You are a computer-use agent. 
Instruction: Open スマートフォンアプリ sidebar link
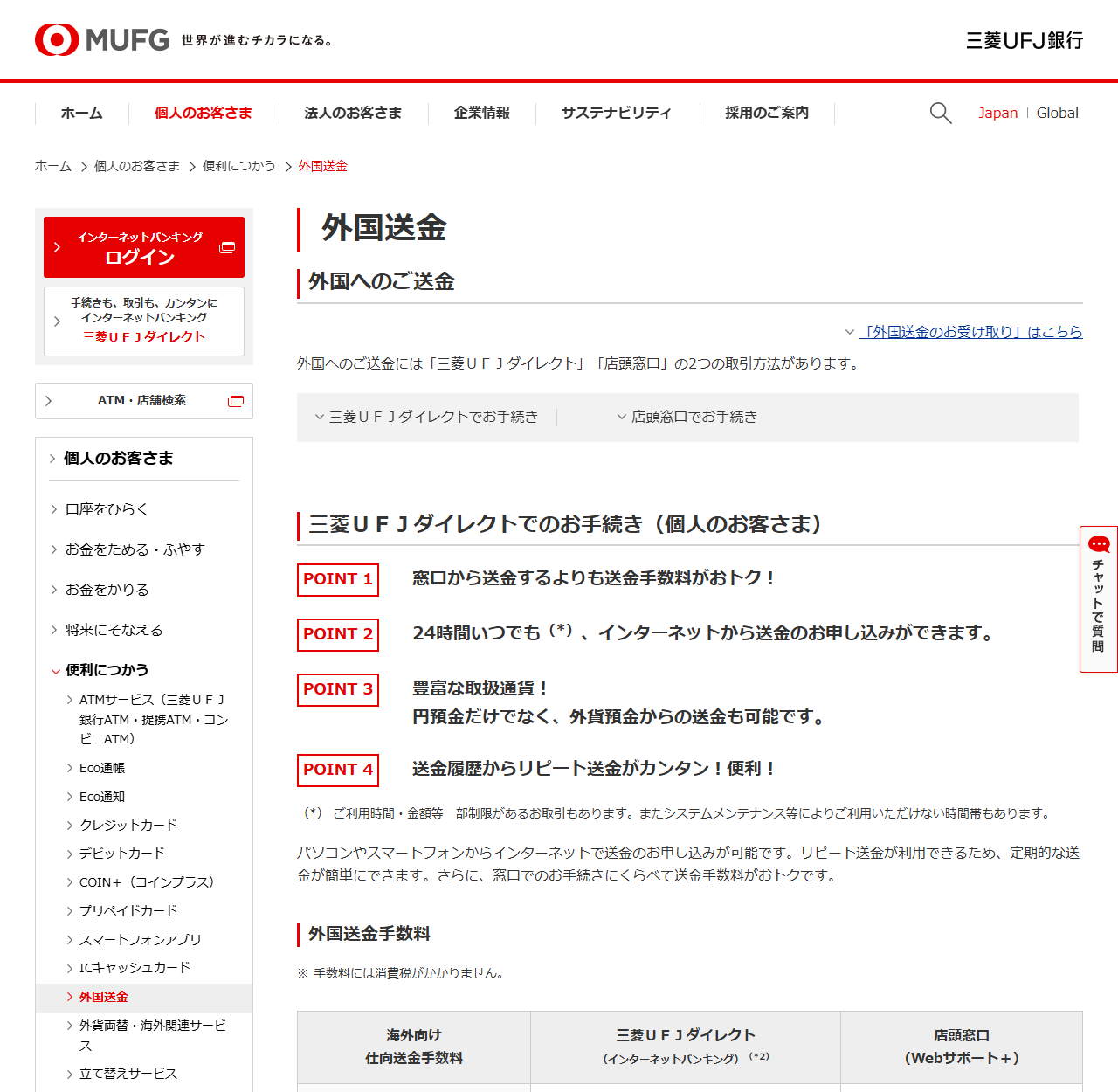141,939
